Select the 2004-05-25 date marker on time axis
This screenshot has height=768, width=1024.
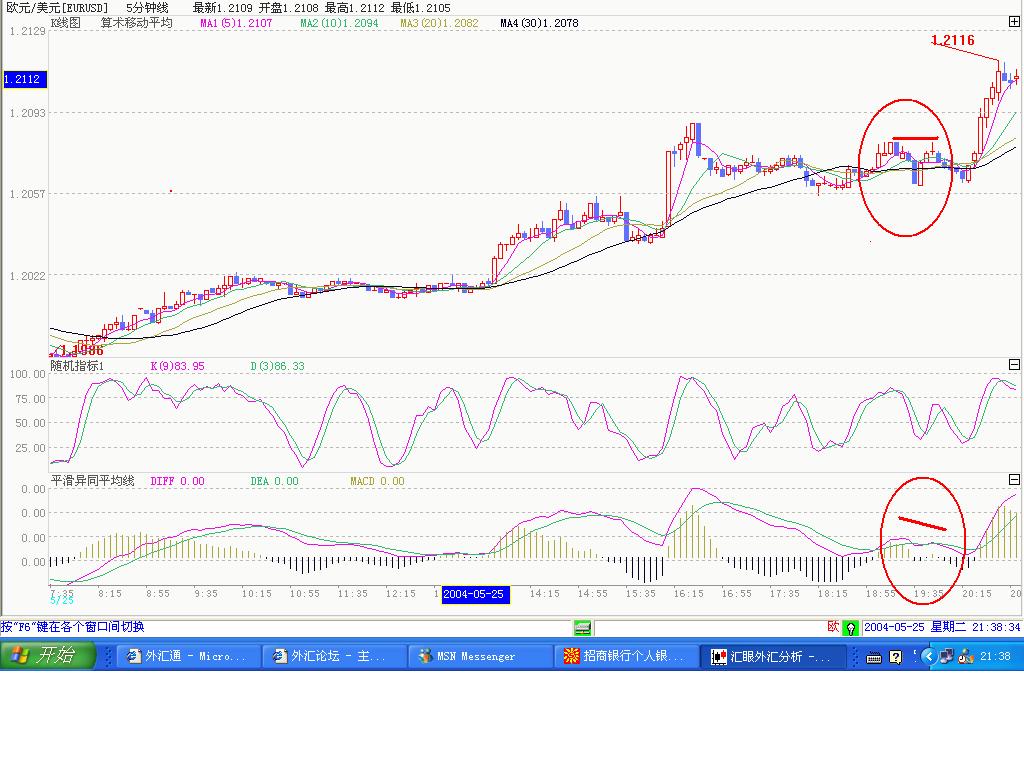pyautogui.click(x=475, y=594)
